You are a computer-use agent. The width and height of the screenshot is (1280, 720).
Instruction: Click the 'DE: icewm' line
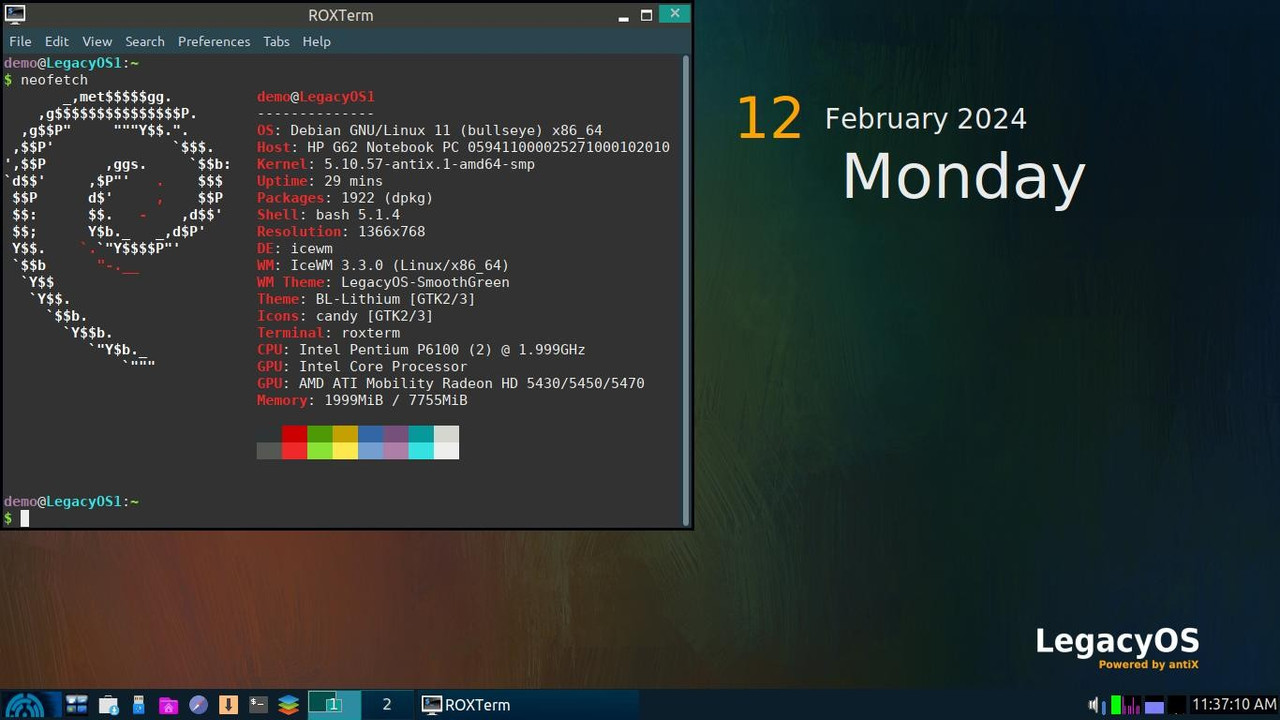(x=295, y=248)
